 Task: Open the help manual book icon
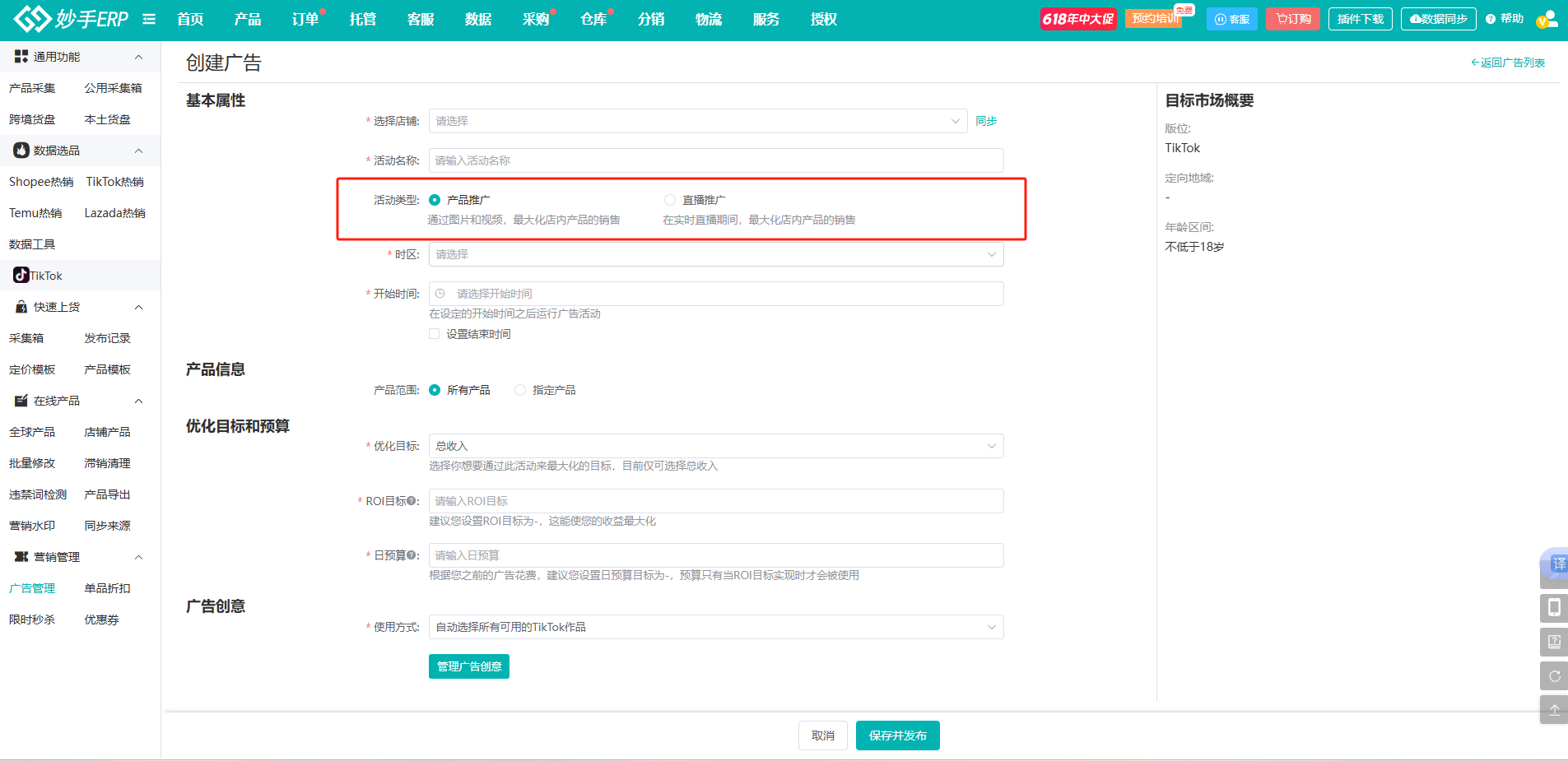[1554, 642]
